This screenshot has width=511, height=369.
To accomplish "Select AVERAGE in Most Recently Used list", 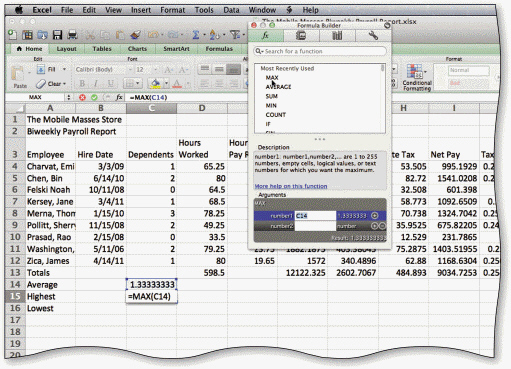I will coord(278,87).
